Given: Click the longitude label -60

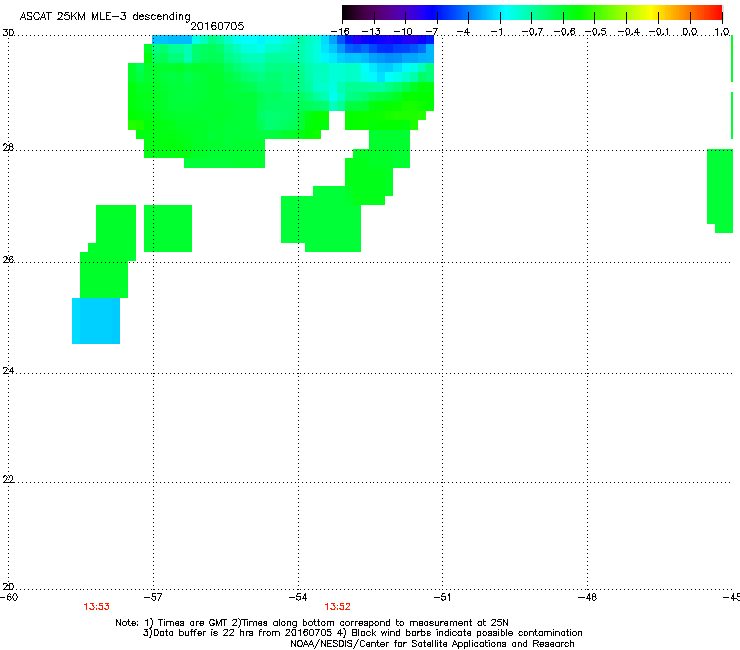Looking at the screenshot, I should point(9,597).
